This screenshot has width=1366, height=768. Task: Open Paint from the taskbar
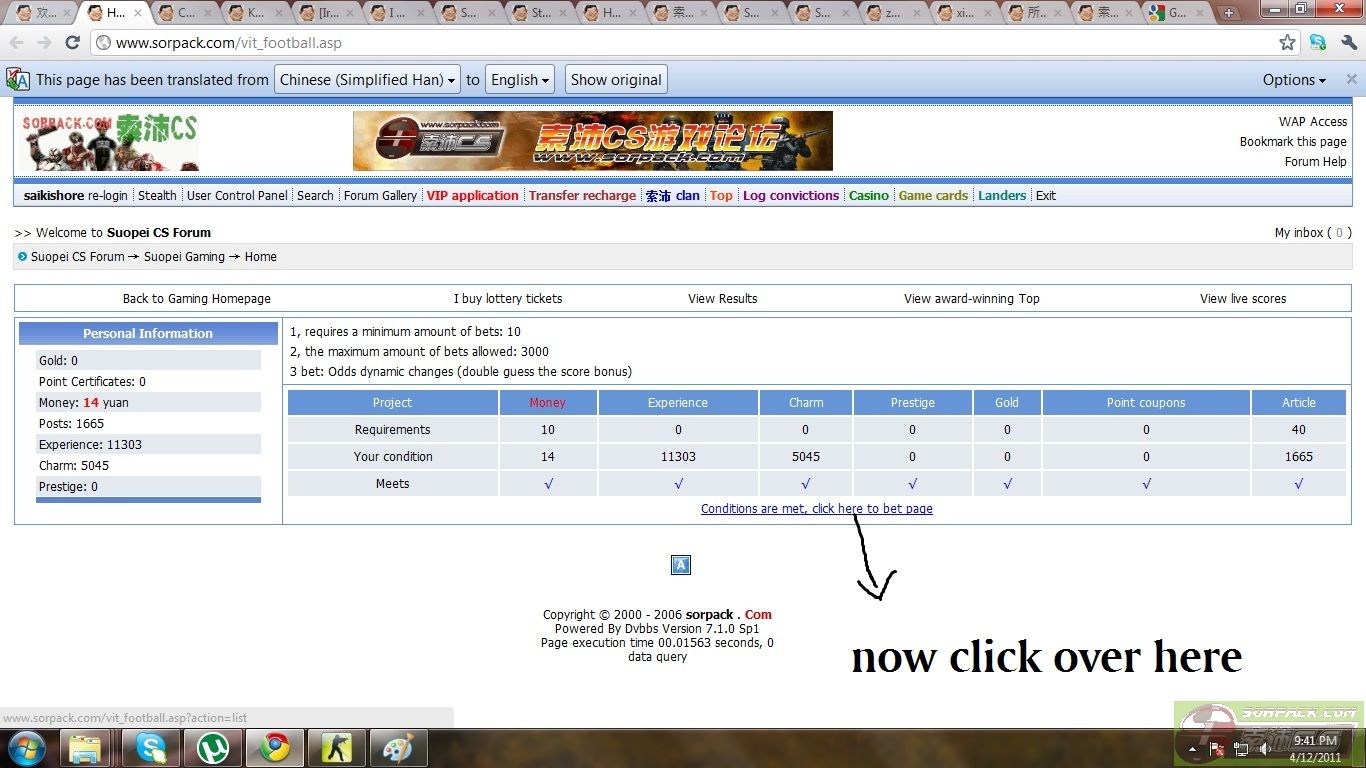pyautogui.click(x=398, y=747)
